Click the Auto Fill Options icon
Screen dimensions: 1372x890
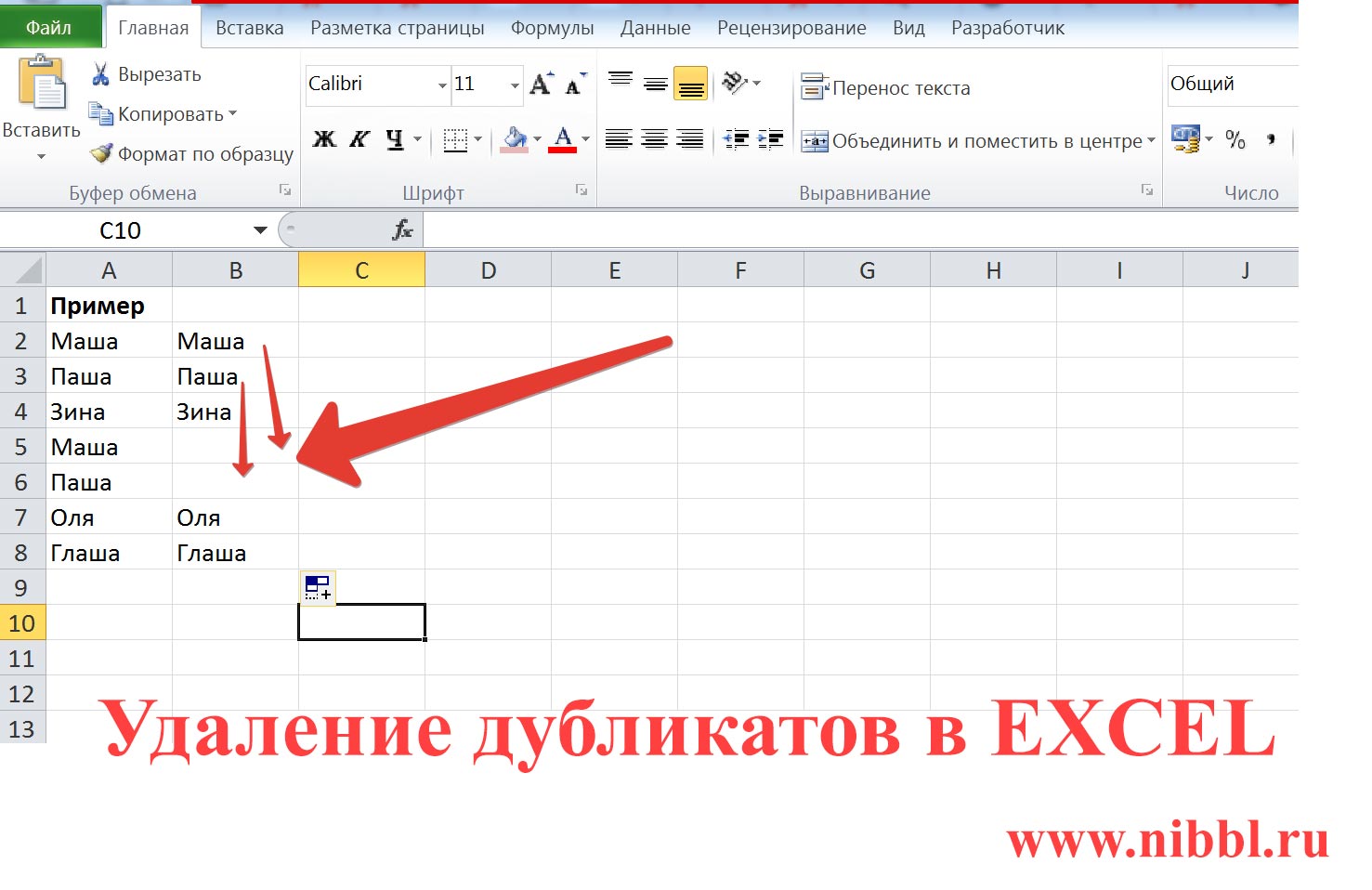pyautogui.click(x=319, y=587)
